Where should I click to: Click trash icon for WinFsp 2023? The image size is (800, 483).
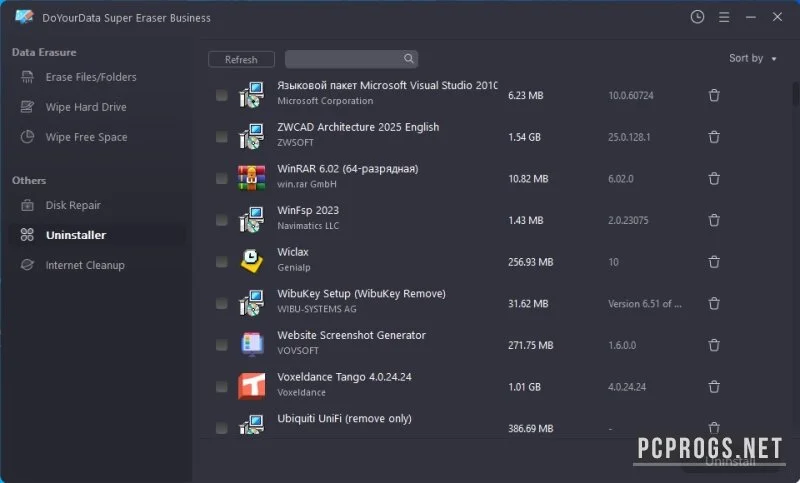point(714,220)
